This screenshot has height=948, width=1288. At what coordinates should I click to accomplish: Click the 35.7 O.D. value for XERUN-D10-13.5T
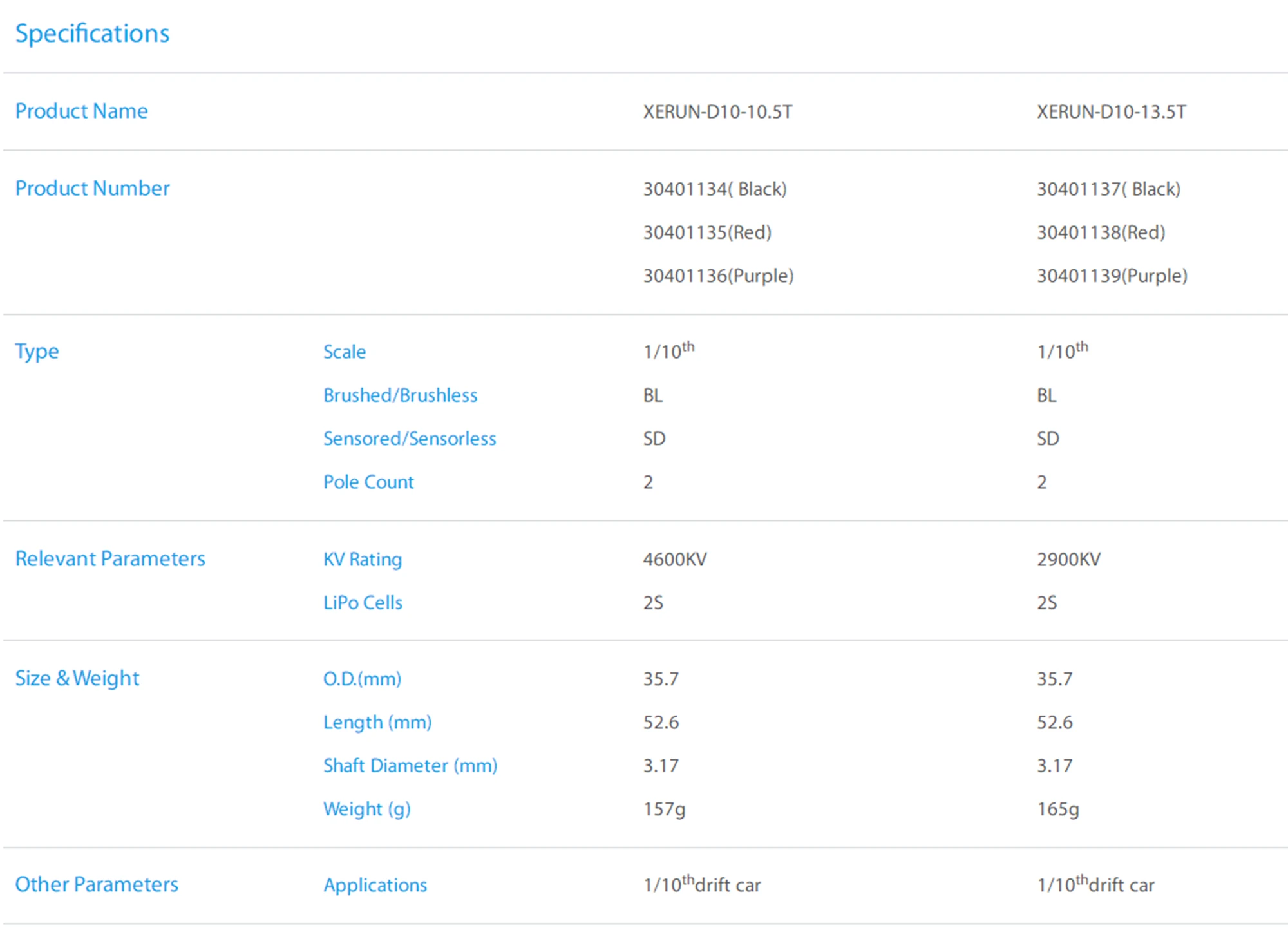1054,679
